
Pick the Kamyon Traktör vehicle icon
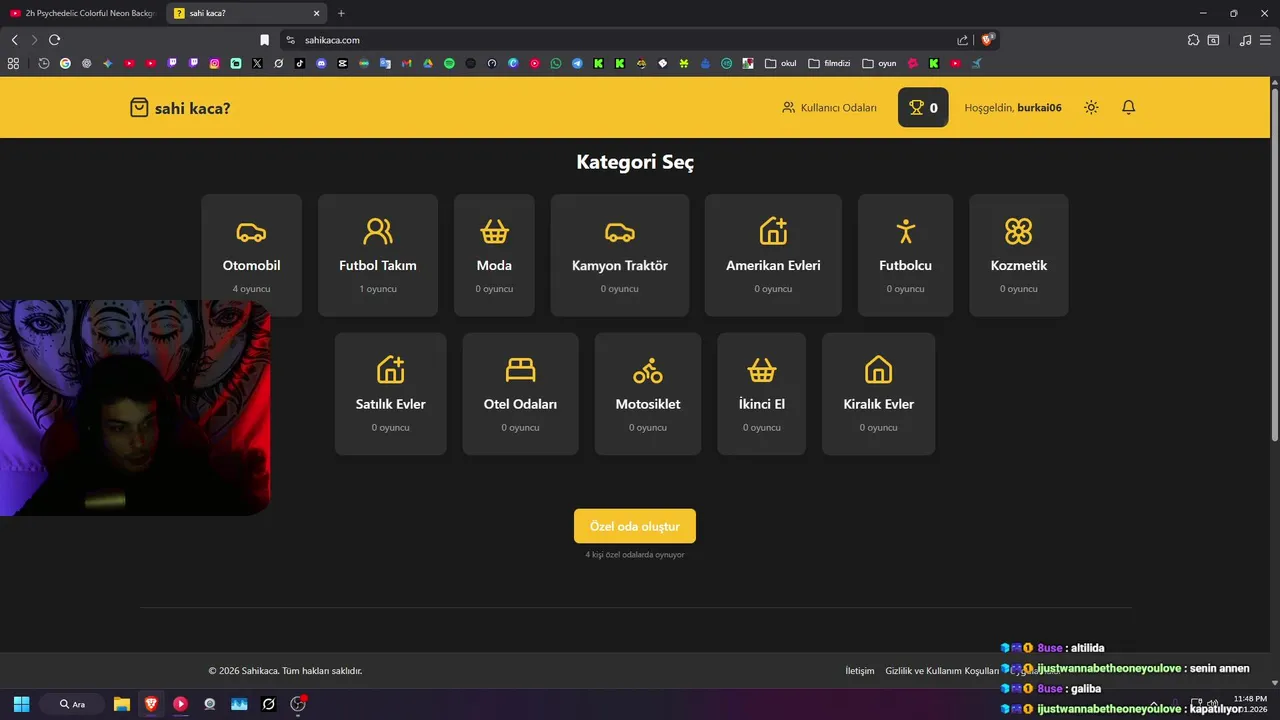pyautogui.click(x=620, y=232)
